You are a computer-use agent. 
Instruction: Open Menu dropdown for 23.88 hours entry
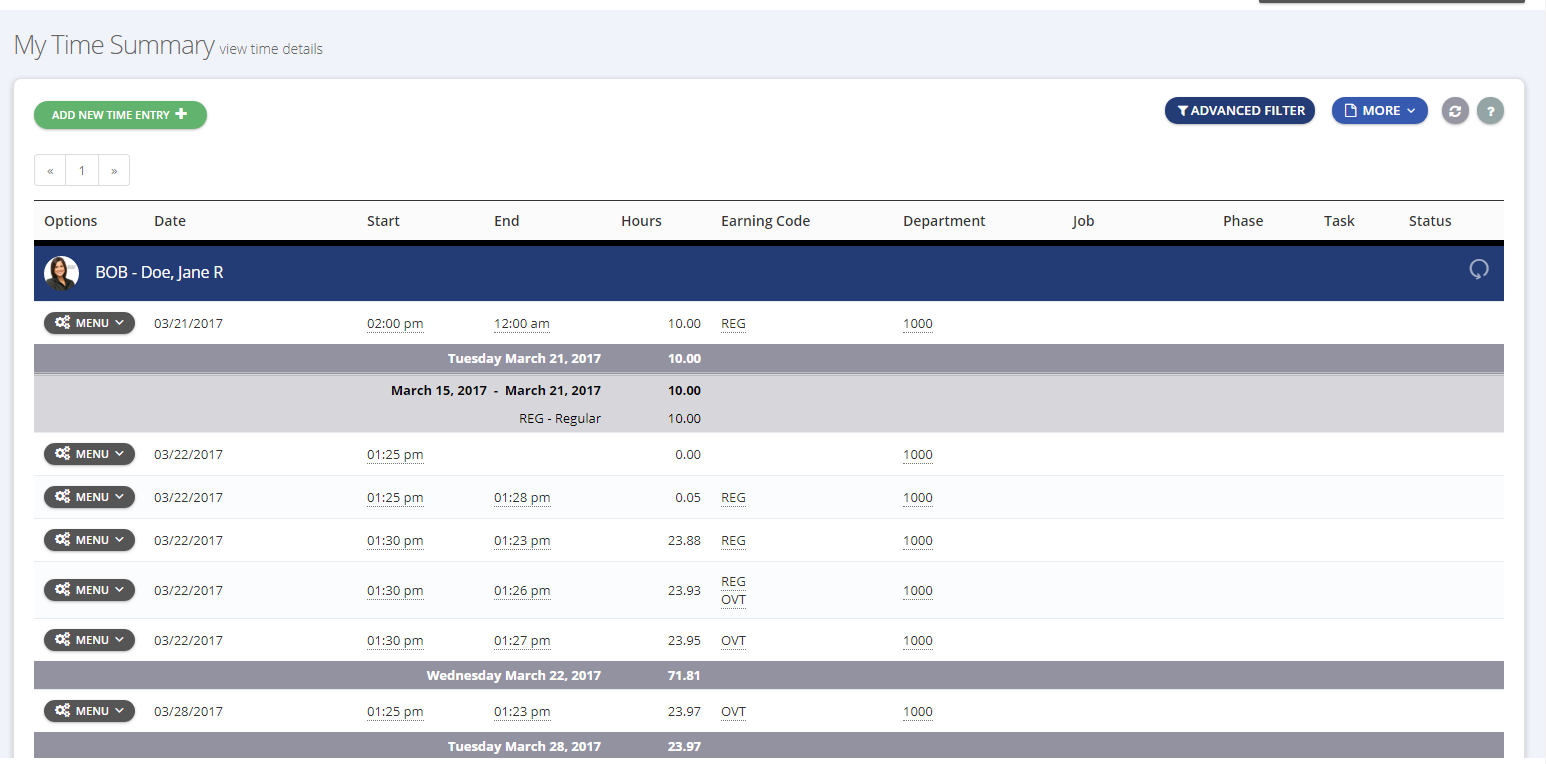(89, 540)
